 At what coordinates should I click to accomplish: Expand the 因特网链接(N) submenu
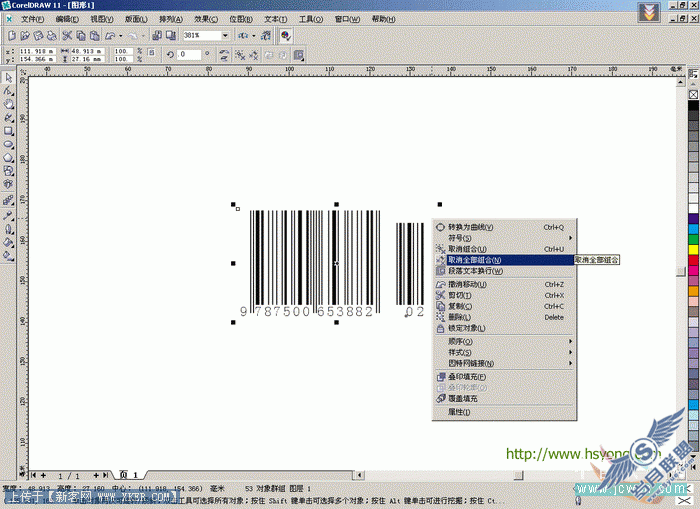click(x=504, y=363)
